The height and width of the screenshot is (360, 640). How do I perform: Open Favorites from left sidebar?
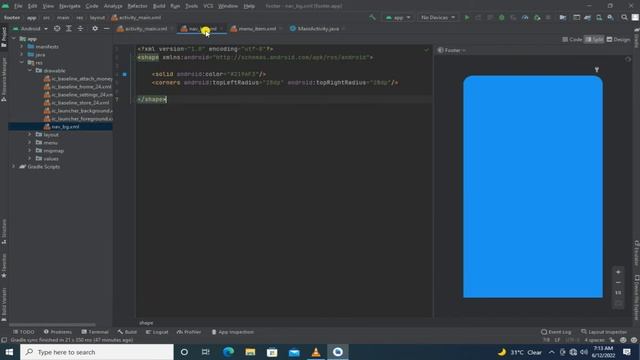click(x=4, y=266)
